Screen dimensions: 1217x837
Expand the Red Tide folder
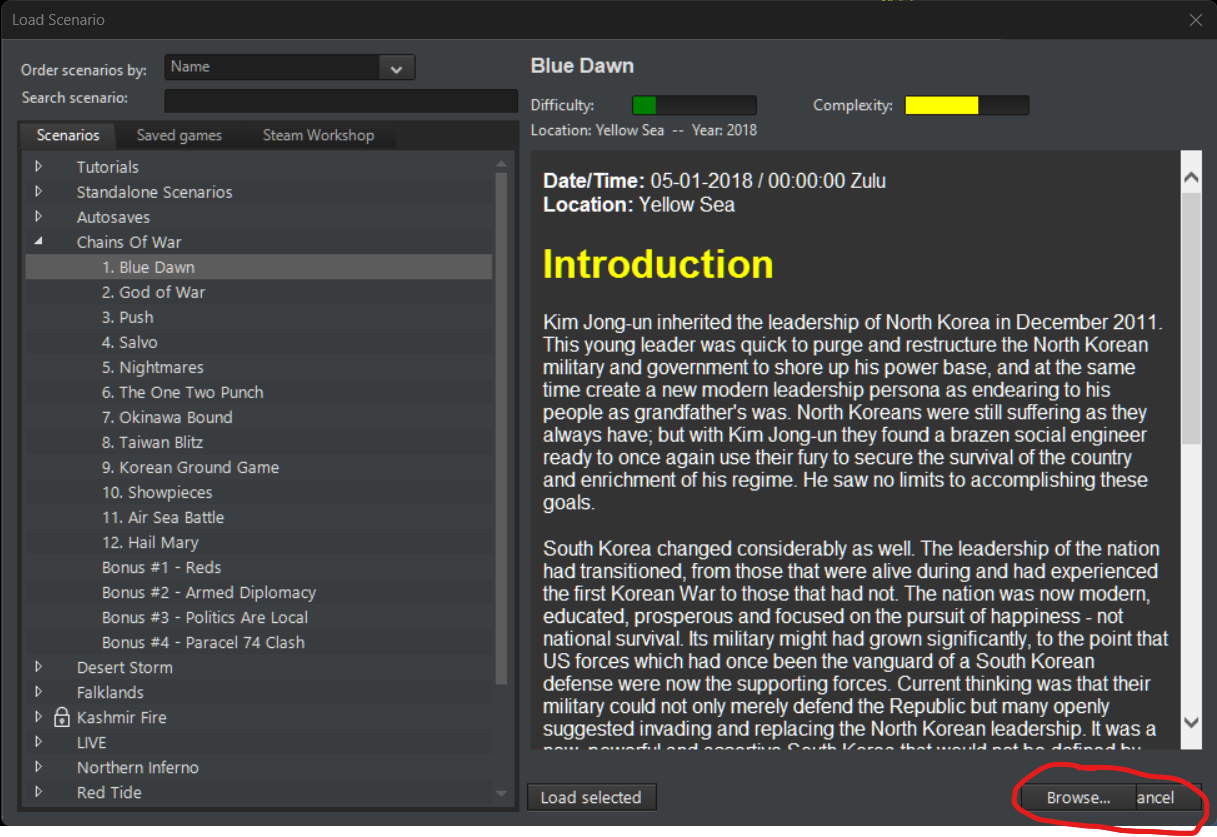(39, 791)
